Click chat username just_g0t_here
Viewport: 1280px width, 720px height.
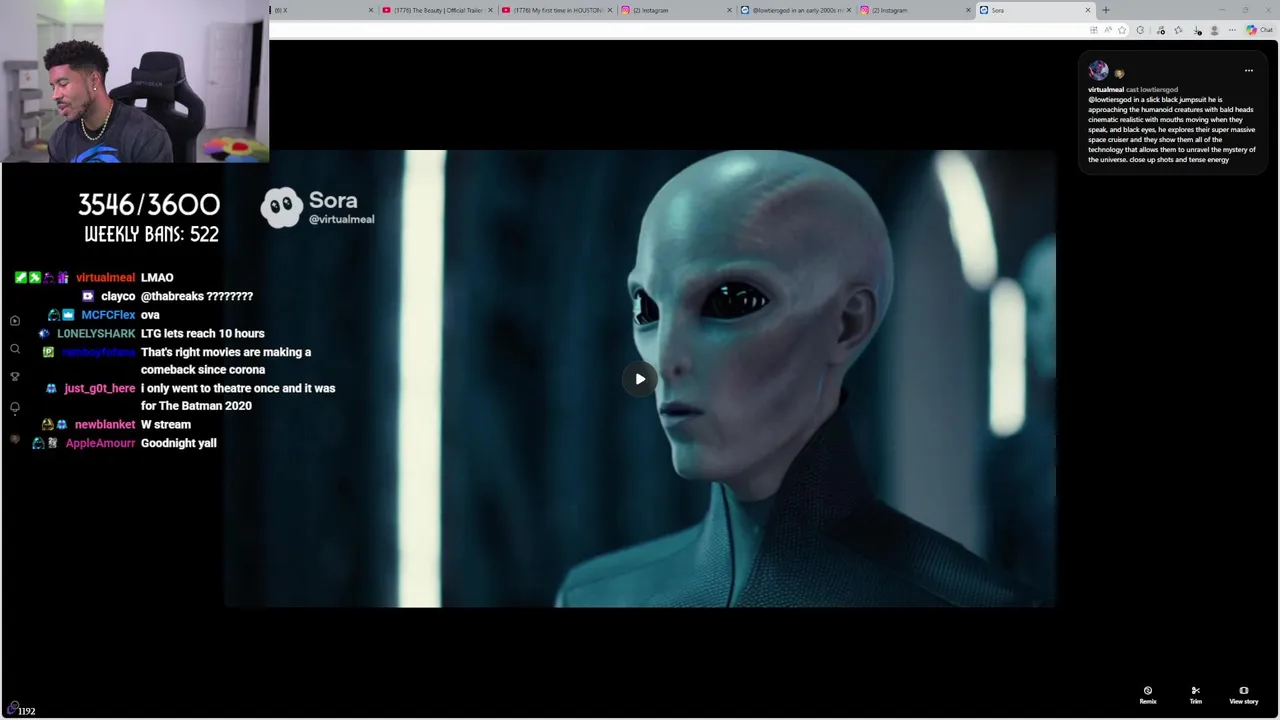point(100,388)
